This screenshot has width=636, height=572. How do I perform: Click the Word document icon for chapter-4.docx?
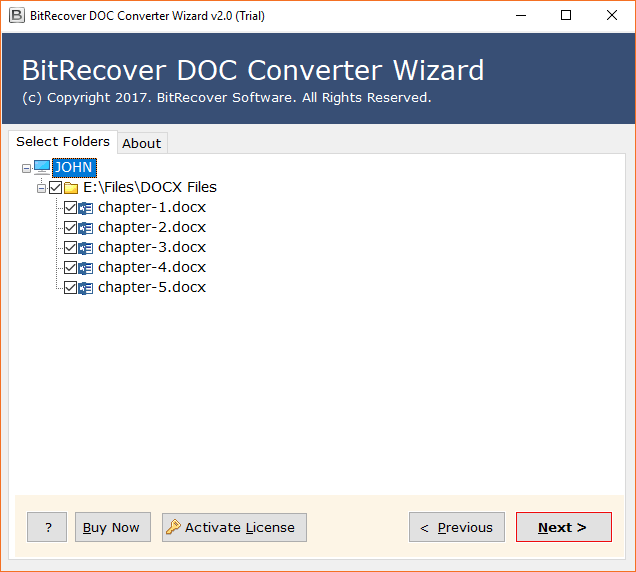(x=86, y=268)
